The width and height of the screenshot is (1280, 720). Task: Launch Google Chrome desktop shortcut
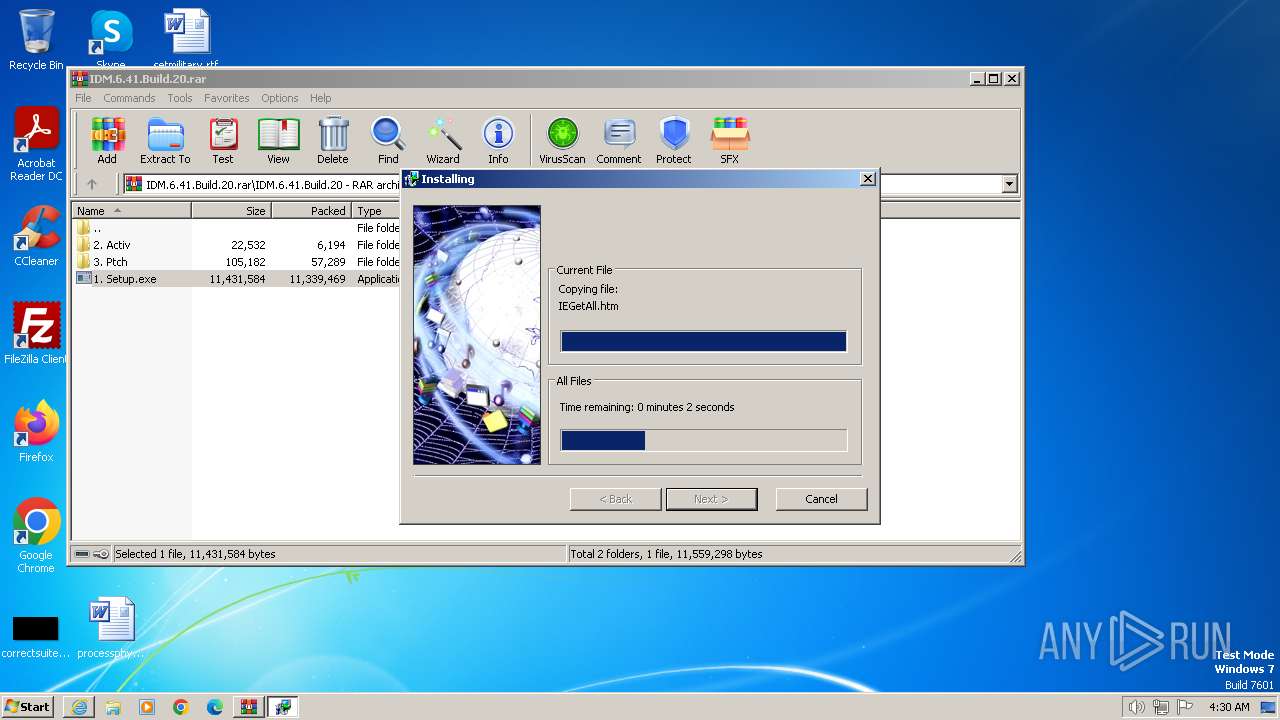pos(36,536)
